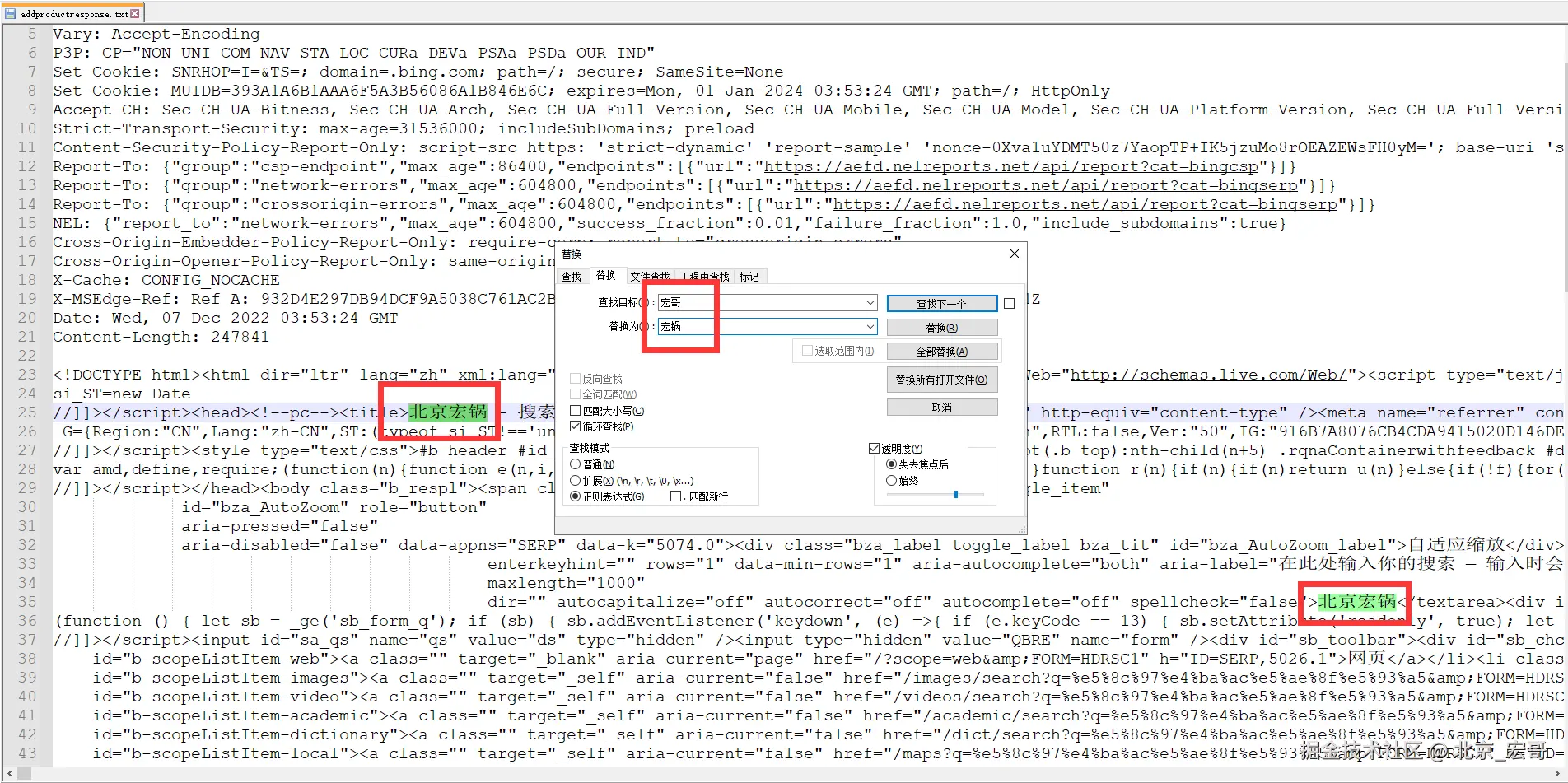Click 'si_ST=new Date' on line 24

[122, 394]
